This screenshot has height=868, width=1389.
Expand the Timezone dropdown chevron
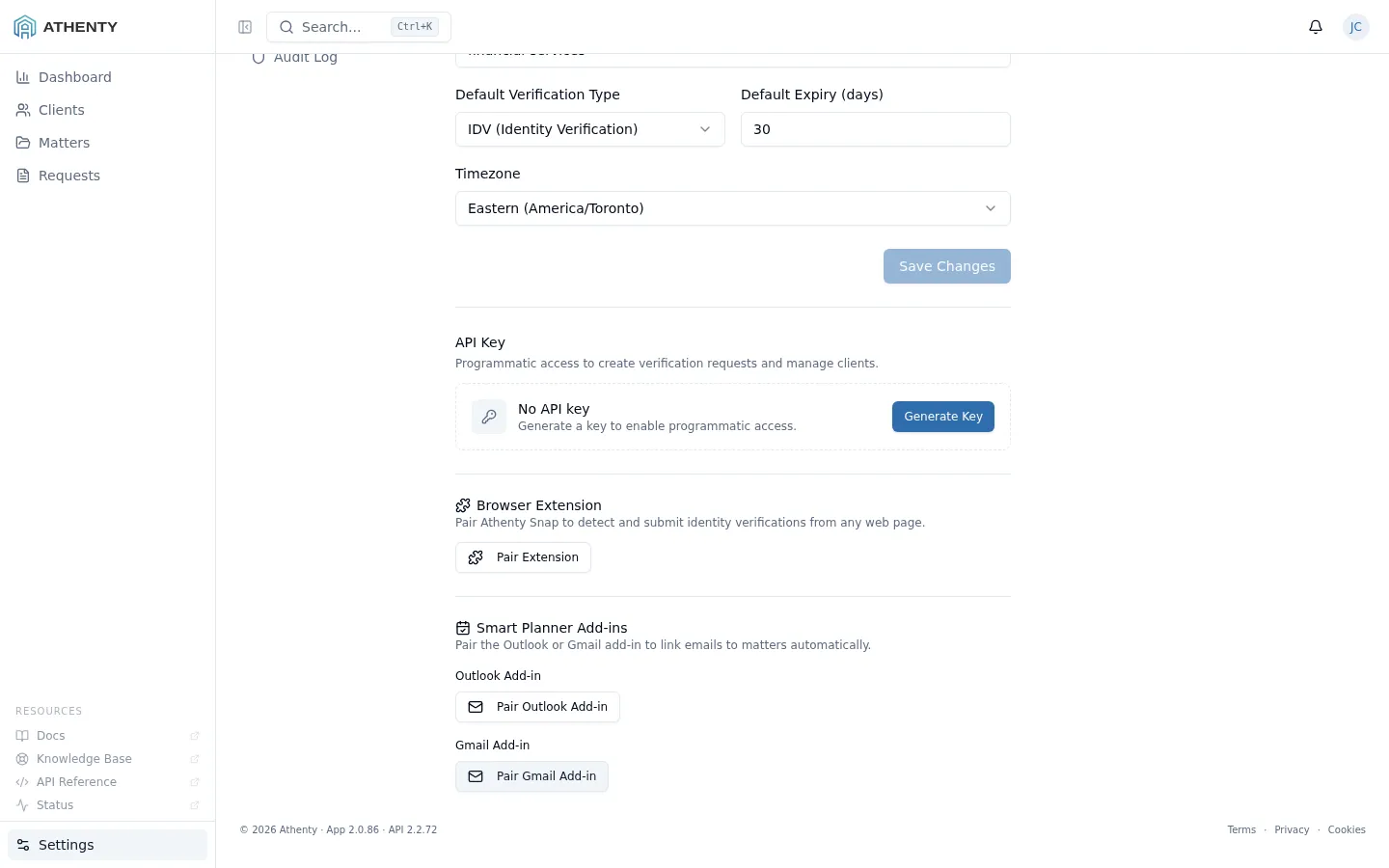pyautogui.click(x=991, y=208)
